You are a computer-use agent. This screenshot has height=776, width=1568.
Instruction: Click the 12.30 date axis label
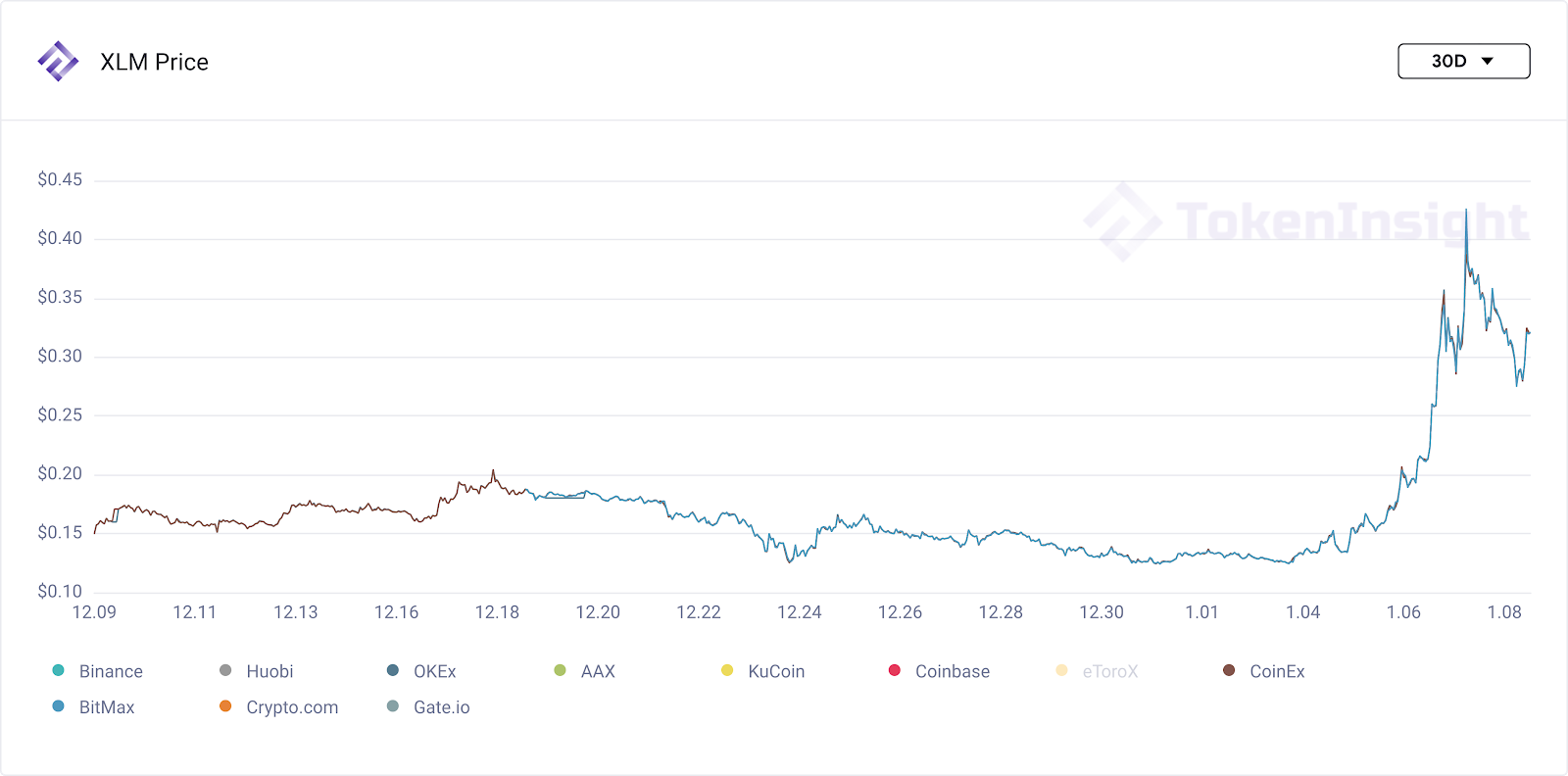coord(1102,612)
